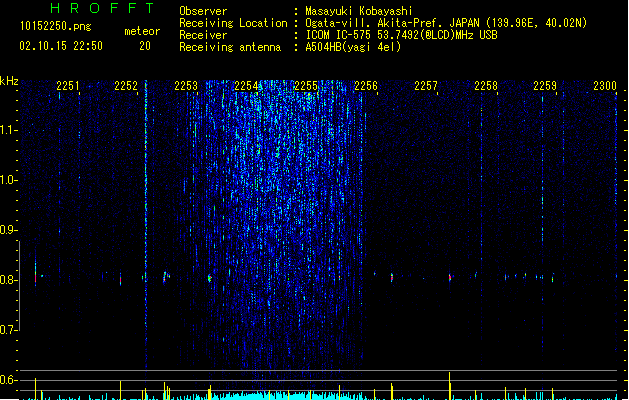The width and height of the screenshot is (629, 400).
Task: Click the 2252 time marker
Action: coord(126,86)
